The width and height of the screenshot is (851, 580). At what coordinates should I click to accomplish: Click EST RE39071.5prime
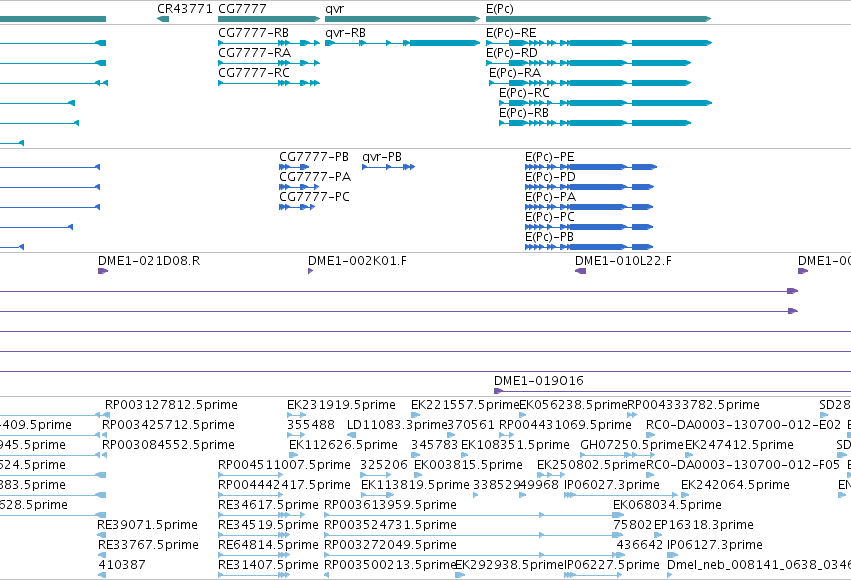point(101,535)
